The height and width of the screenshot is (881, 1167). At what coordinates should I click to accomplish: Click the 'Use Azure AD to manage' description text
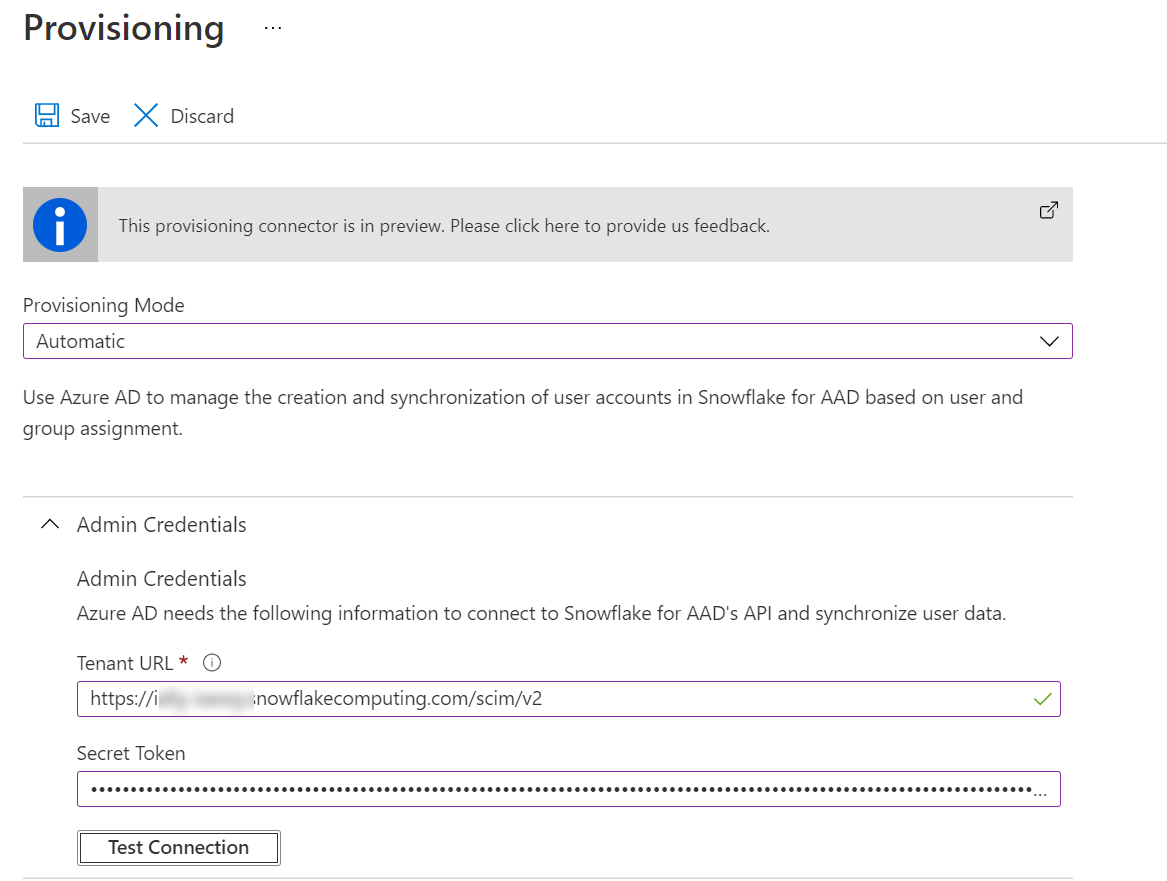(x=523, y=413)
